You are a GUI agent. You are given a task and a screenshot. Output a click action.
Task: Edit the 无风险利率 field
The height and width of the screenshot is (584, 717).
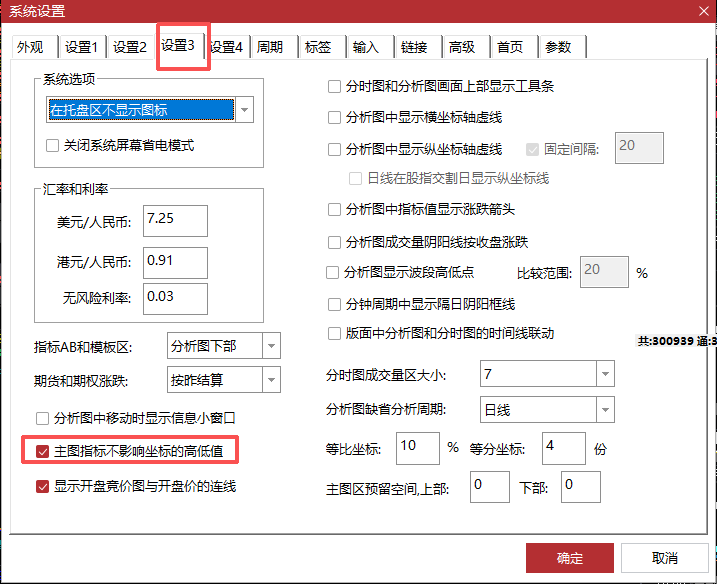pos(175,299)
